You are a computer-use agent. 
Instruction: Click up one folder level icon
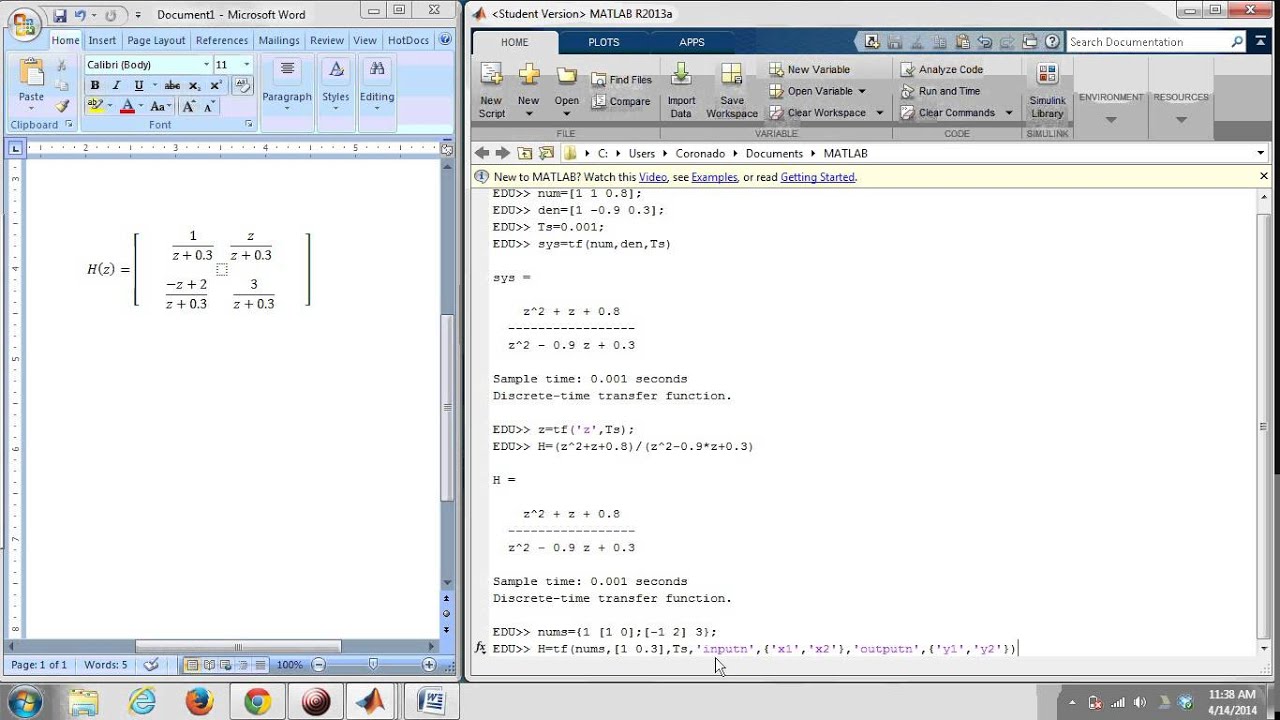(525, 153)
